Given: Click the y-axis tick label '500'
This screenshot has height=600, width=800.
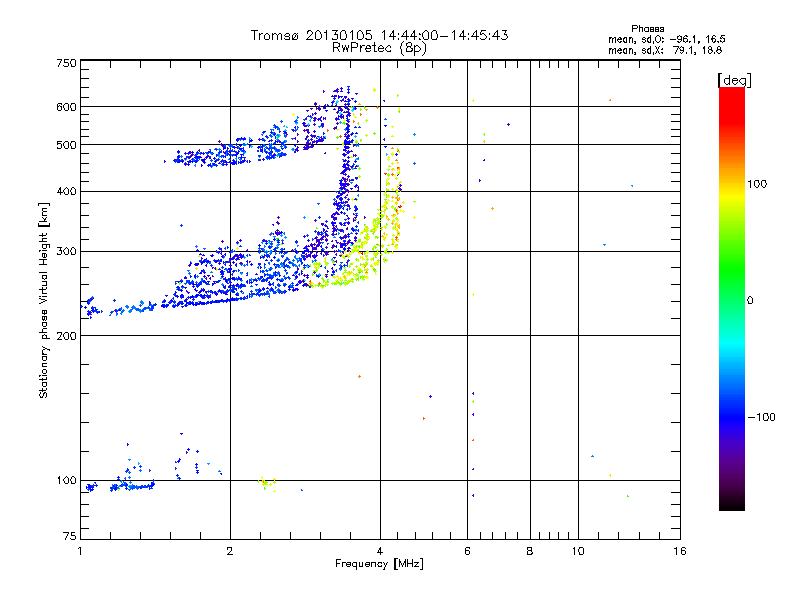Looking at the screenshot, I should coord(66,145).
